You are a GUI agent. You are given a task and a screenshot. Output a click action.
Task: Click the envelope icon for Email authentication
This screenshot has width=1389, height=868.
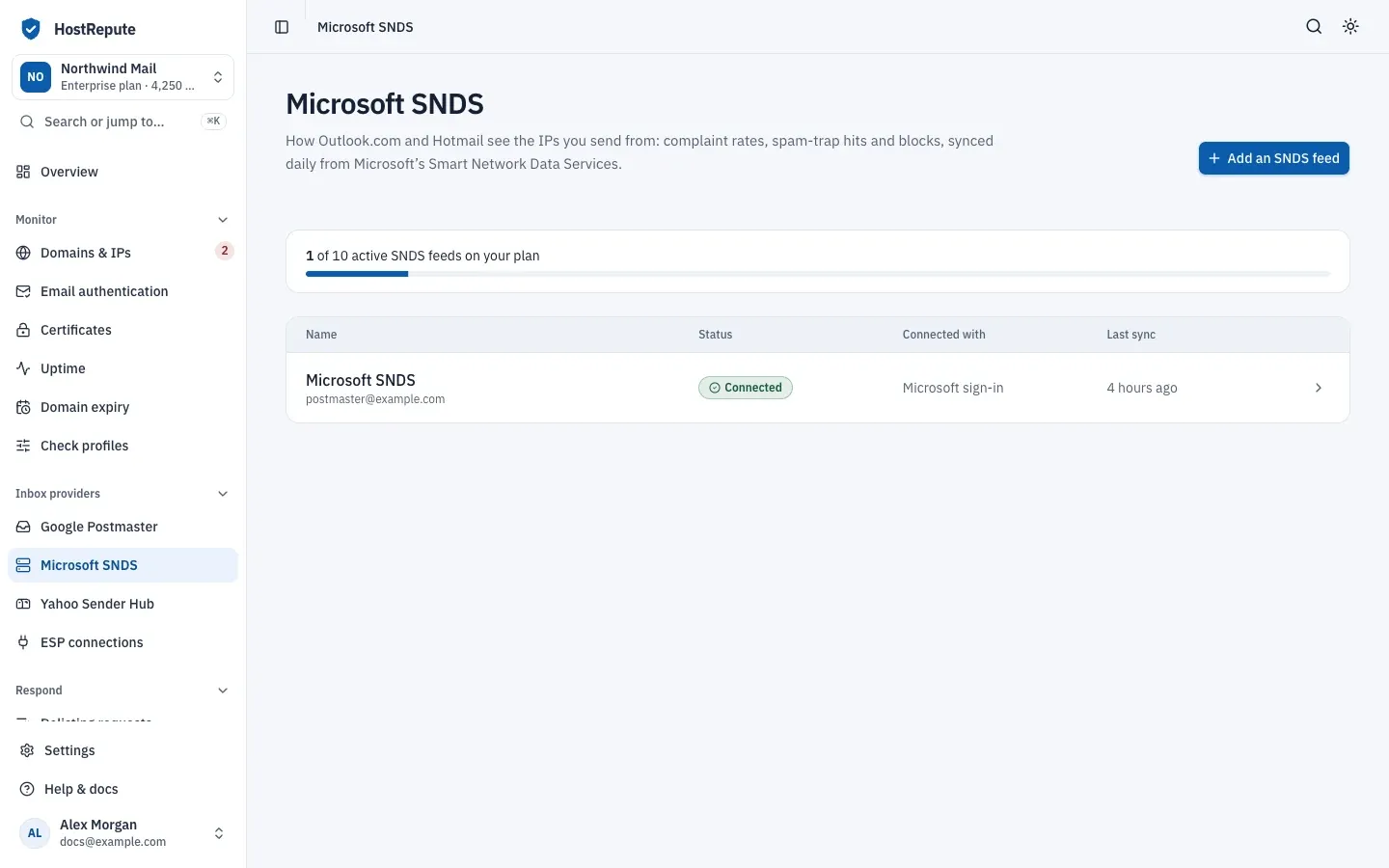(x=23, y=291)
